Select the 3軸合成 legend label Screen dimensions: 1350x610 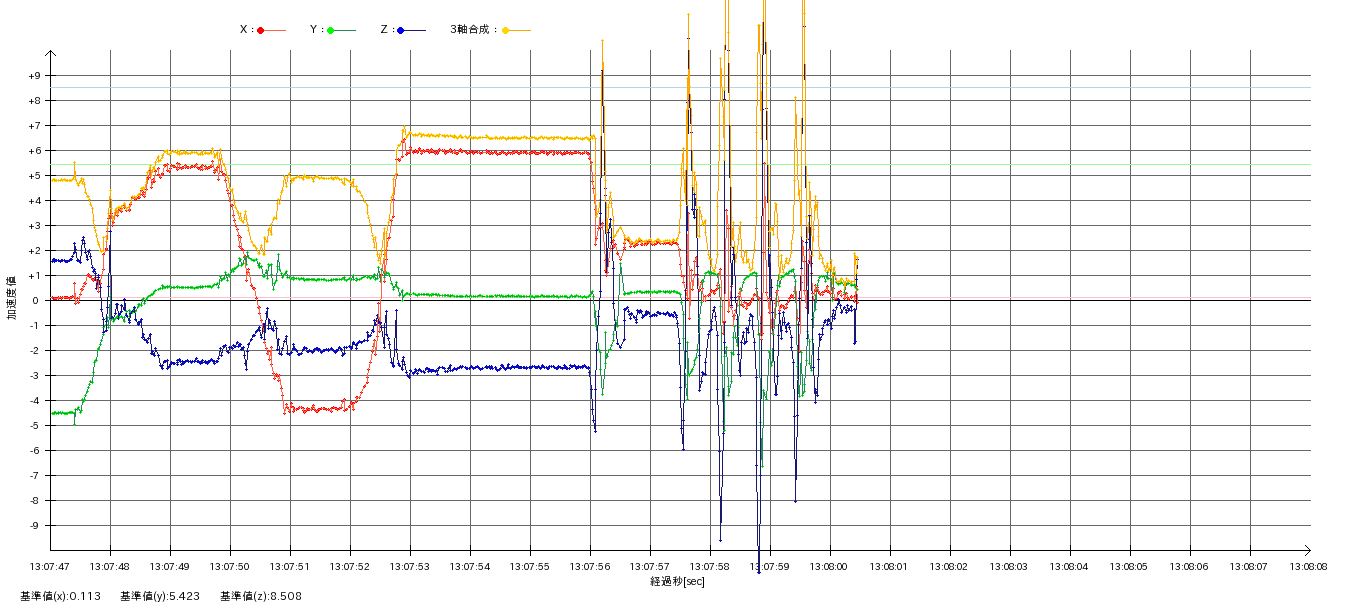[473, 30]
